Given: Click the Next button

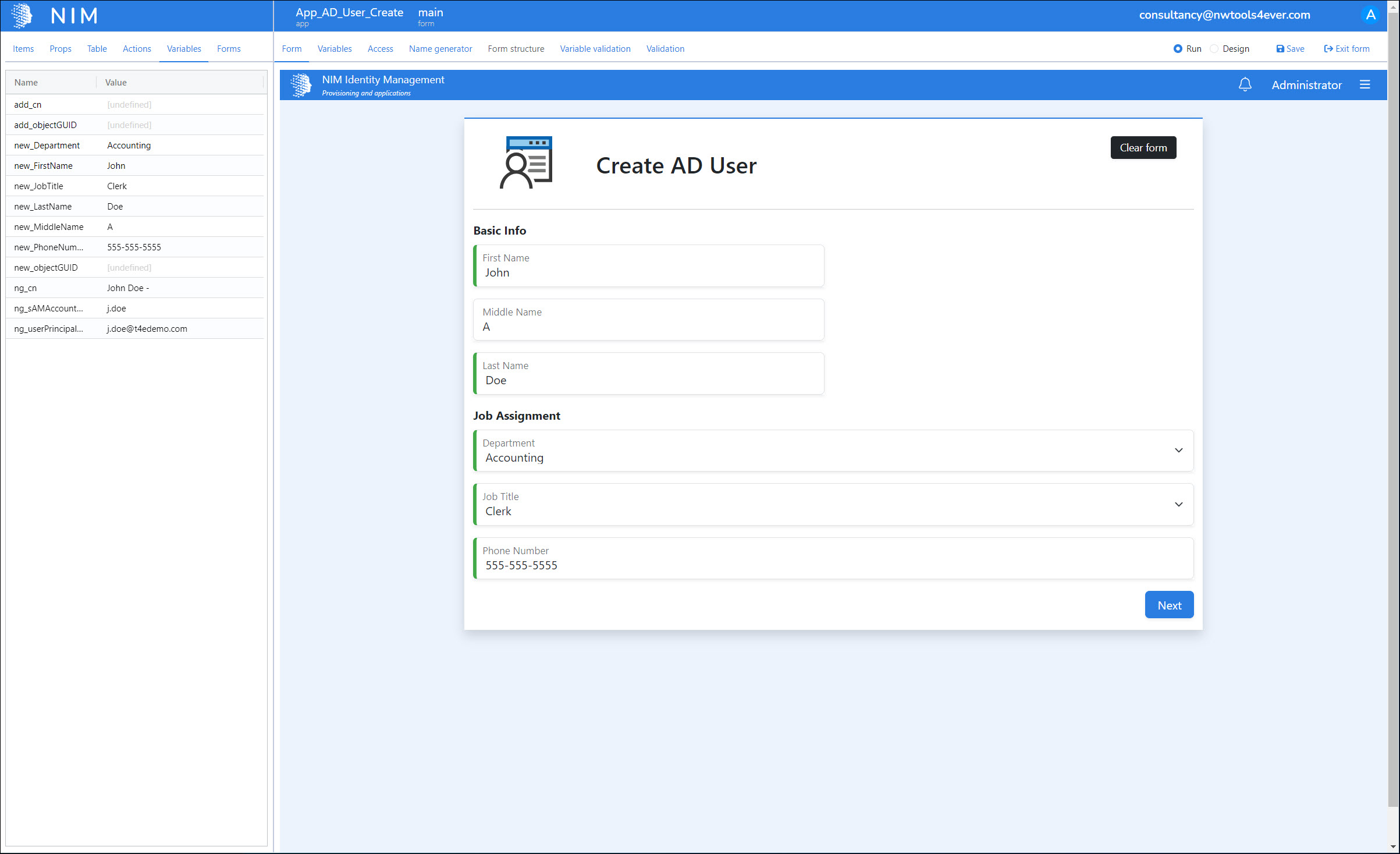Looking at the screenshot, I should click(1168, 605).
